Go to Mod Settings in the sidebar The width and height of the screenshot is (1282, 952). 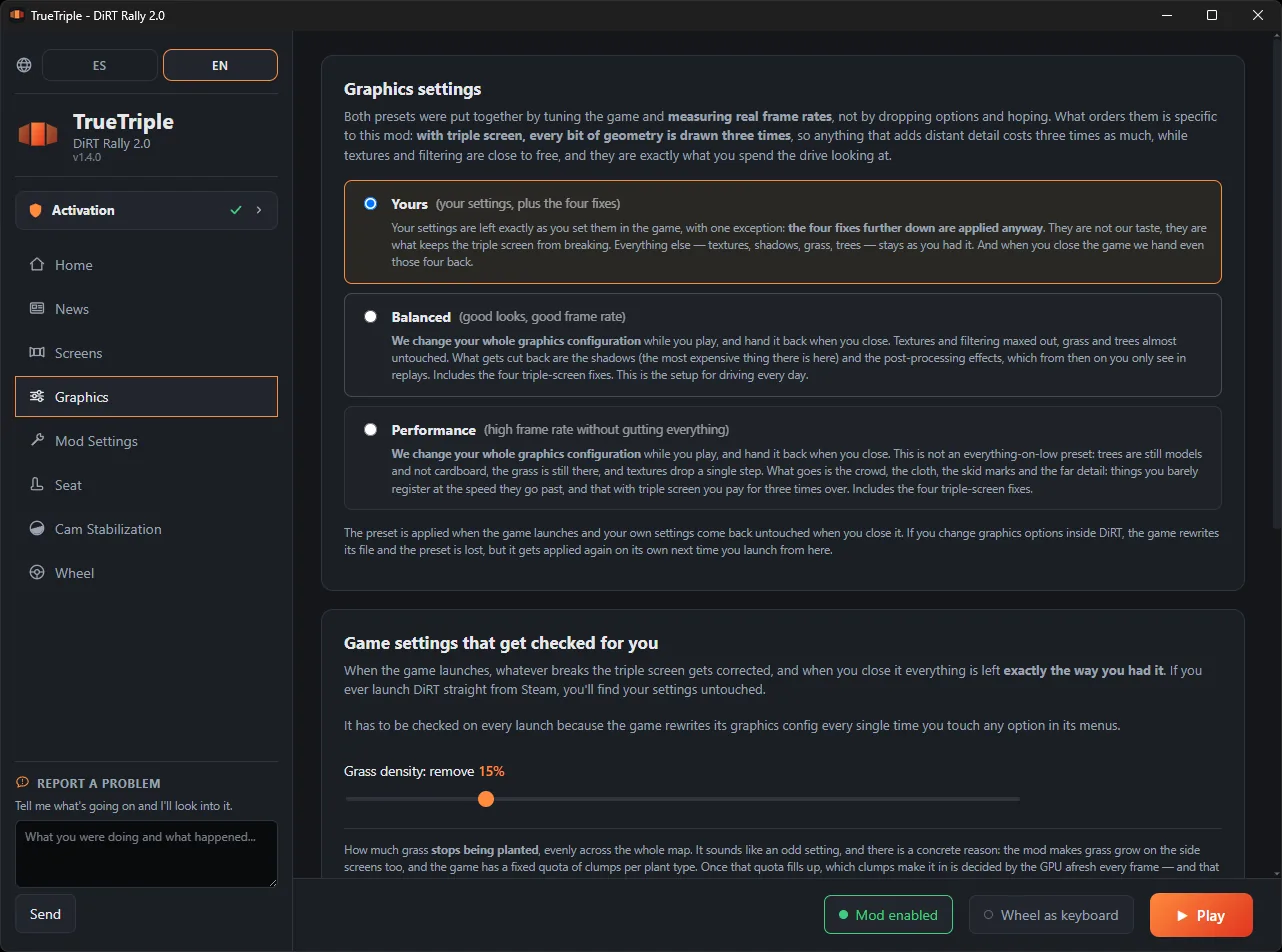click(x=146, y=441)
